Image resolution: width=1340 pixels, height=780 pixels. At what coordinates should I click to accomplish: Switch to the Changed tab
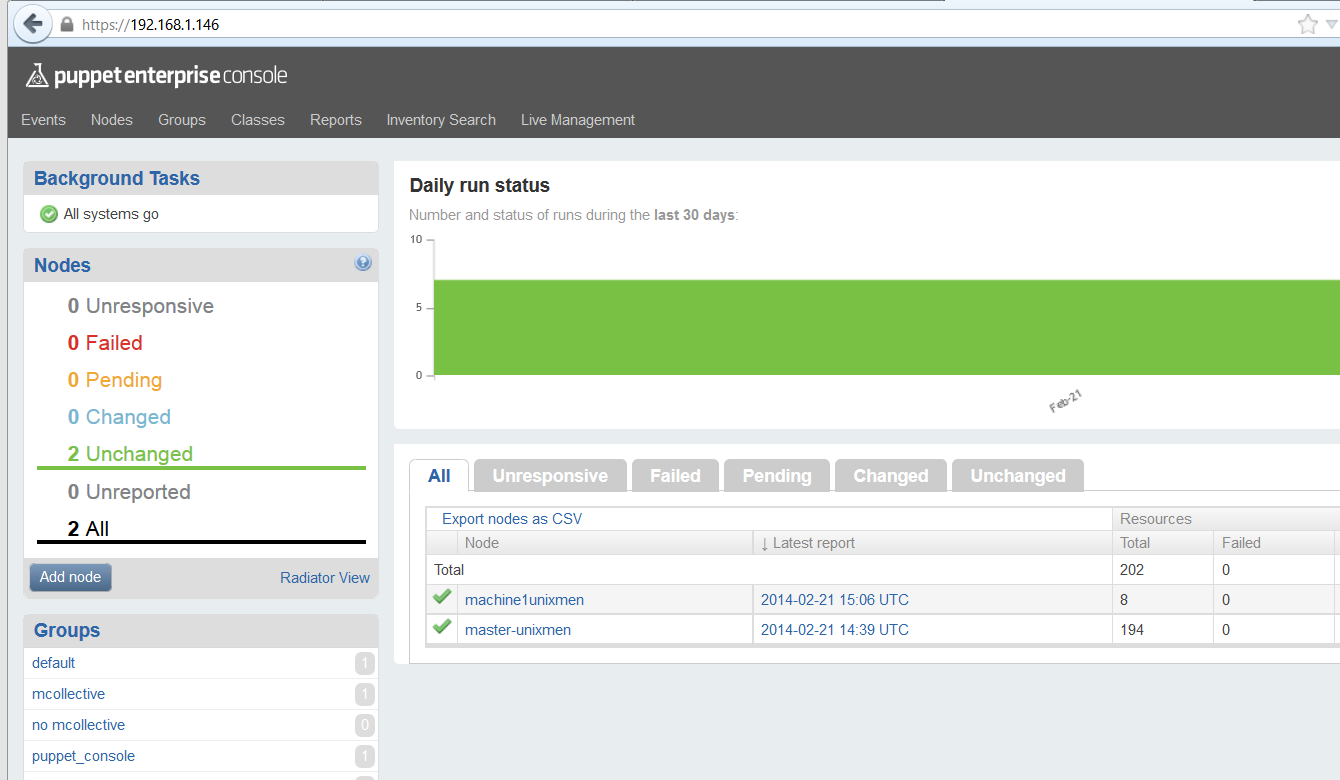coord(891,476)
